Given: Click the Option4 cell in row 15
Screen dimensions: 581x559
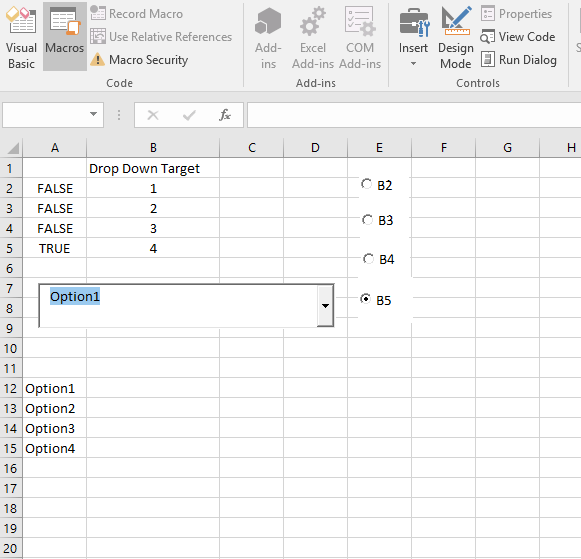Looking at the screenshot, I should point(55,449).
